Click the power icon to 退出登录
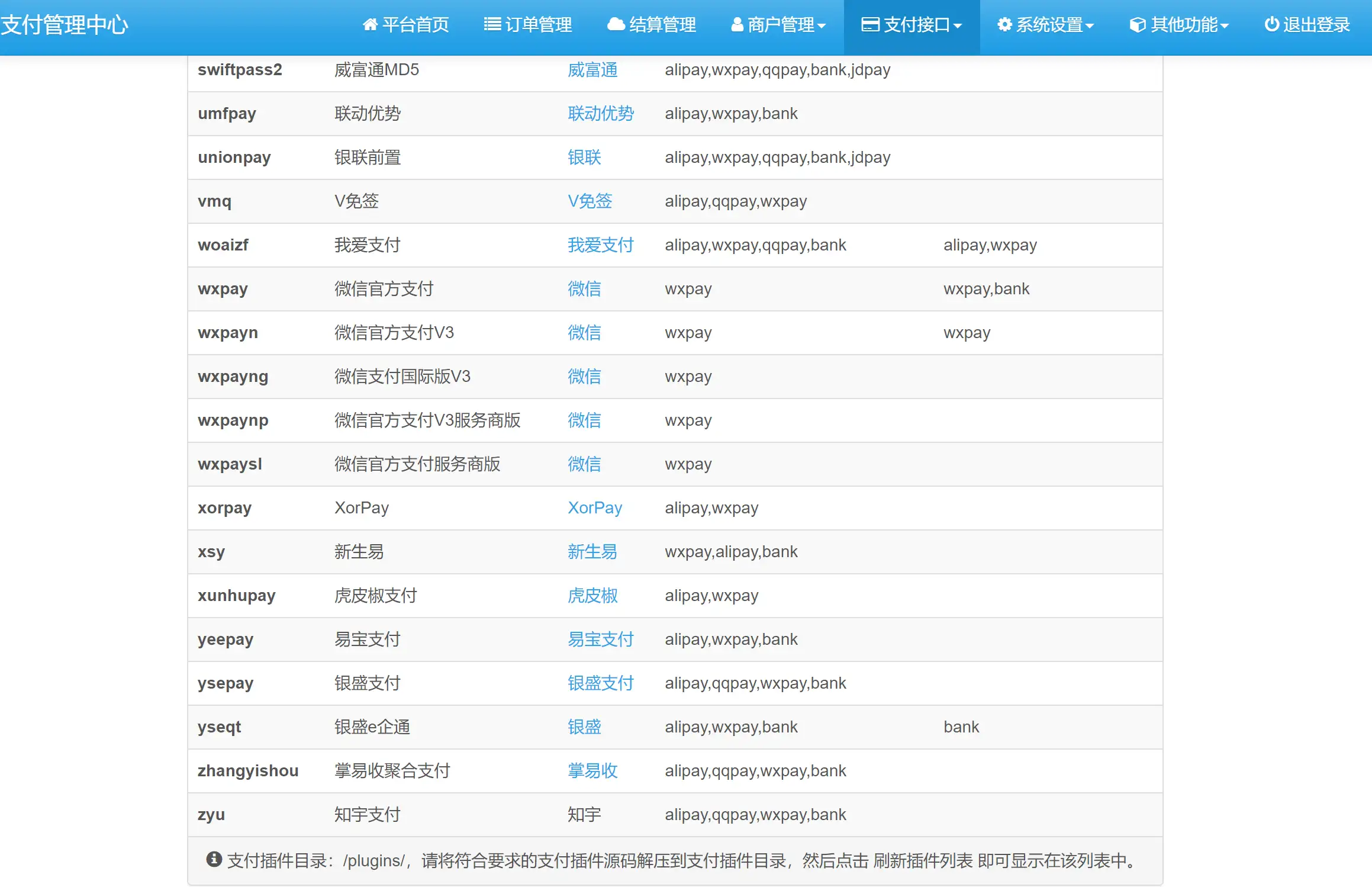This screenshot has height=887, width=1372. 1271,24
